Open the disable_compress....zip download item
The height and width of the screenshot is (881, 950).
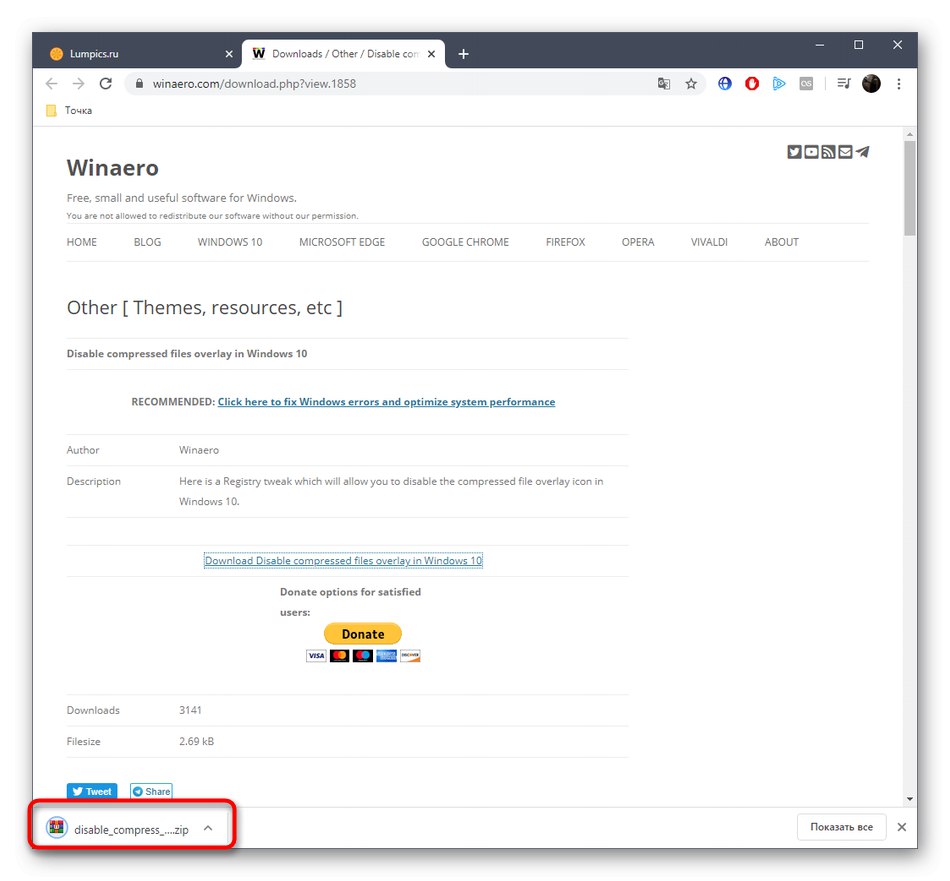click(131, 829)
